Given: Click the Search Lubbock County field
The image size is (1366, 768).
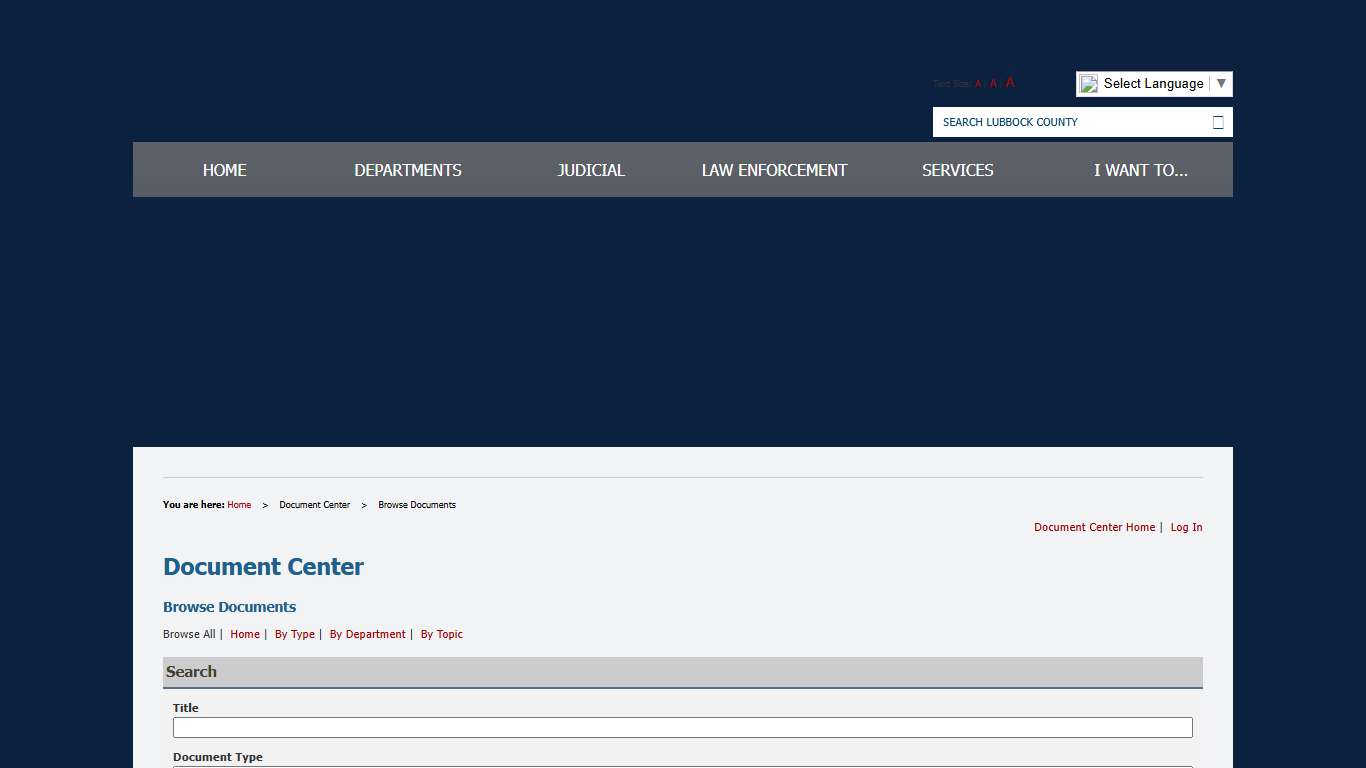Looking at the screenshot, I should tap(1070, 122).
